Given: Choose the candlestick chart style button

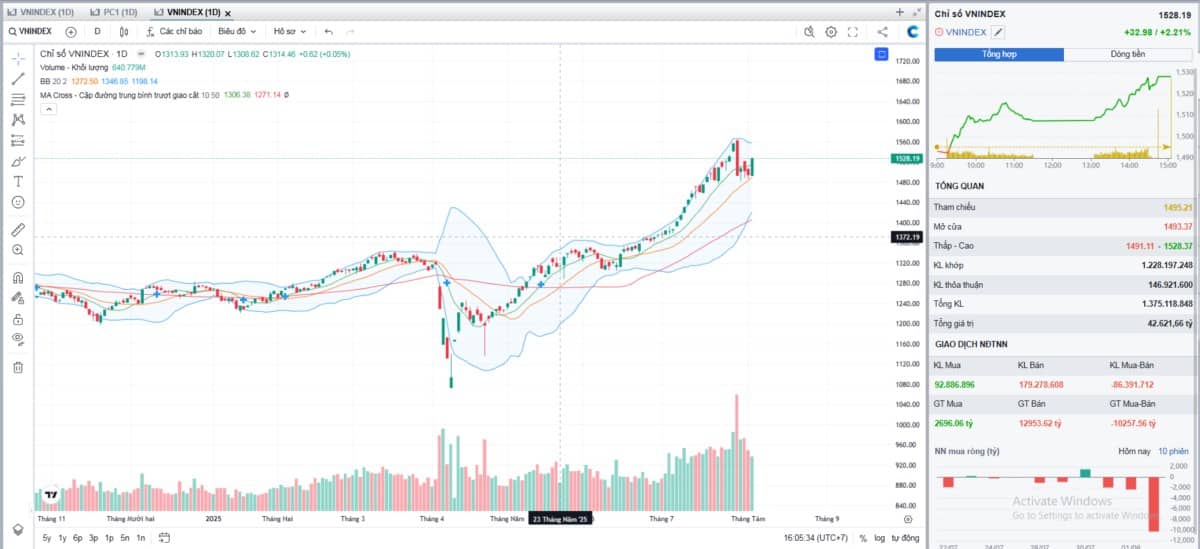Looking at the screenshot, I should pyautogui.click(x=124, y=32).
